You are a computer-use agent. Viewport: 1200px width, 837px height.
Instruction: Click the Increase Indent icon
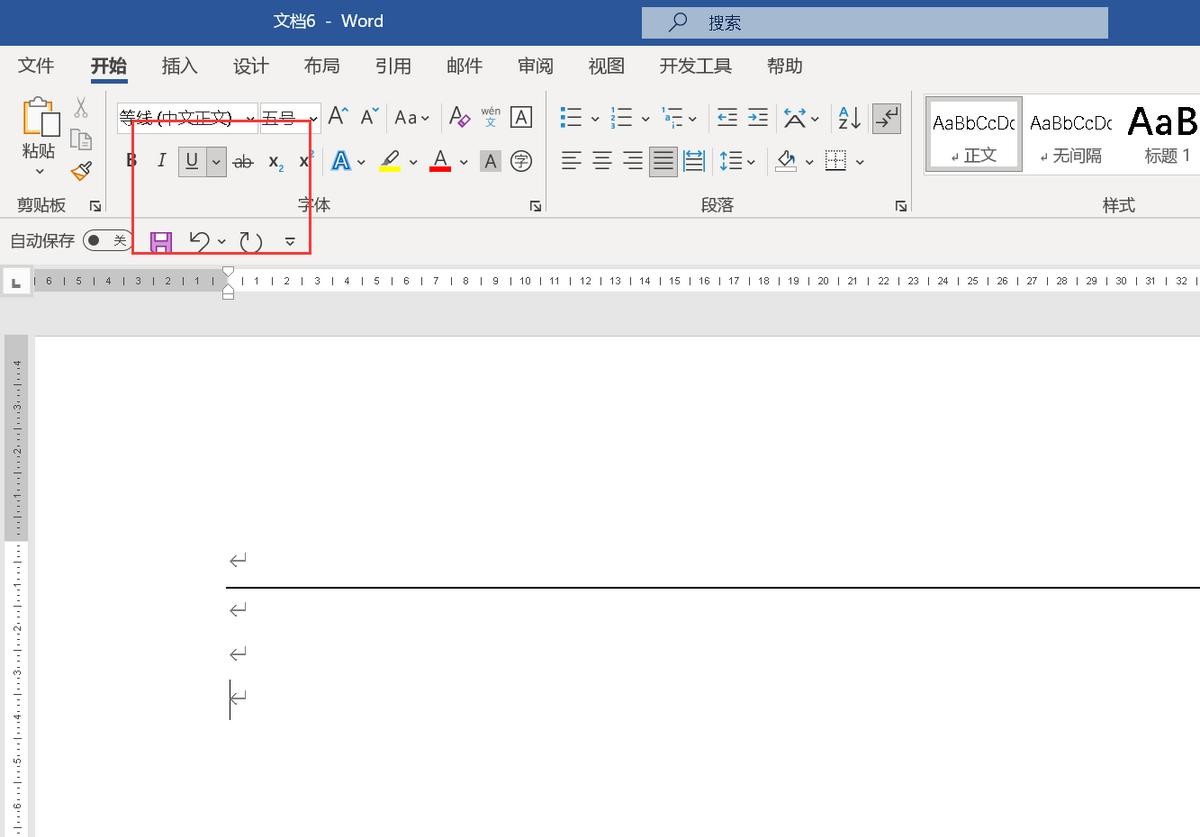(758, 118)
